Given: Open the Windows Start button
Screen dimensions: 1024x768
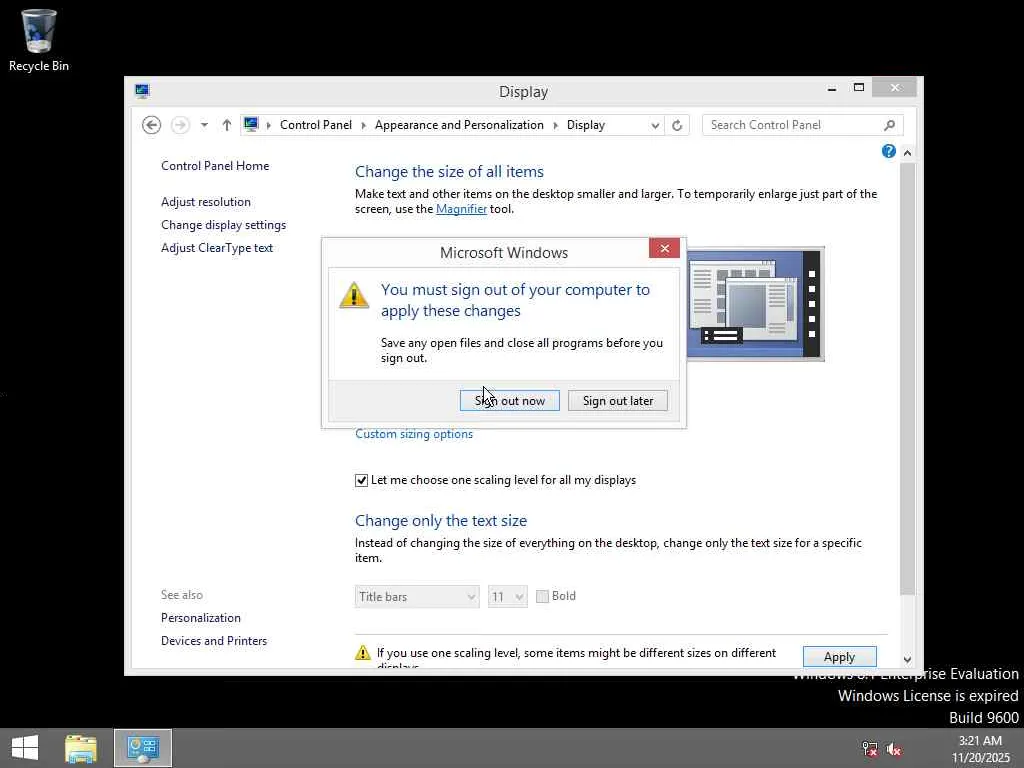Looking at the screenshot, I should [x=25, y=748].
